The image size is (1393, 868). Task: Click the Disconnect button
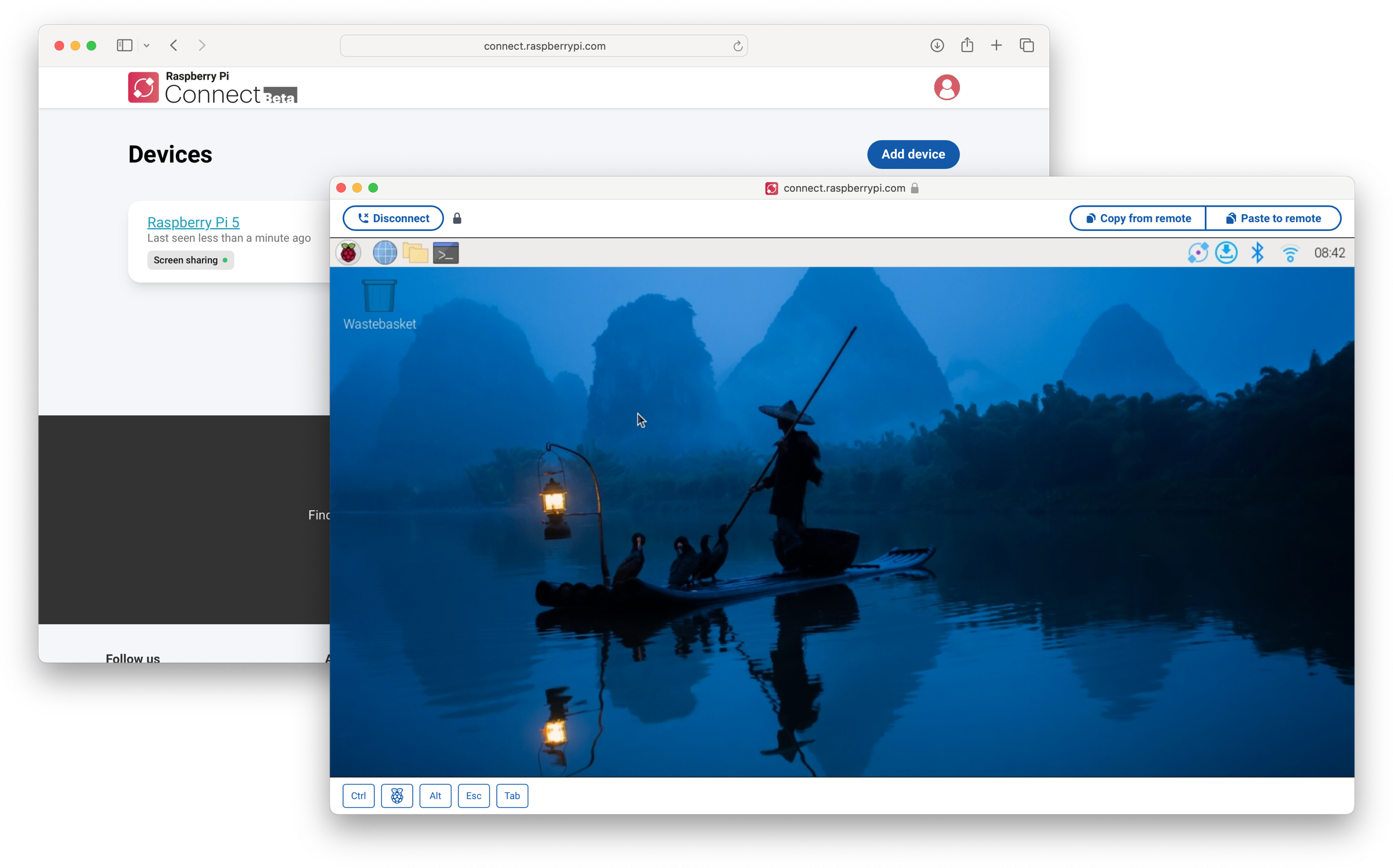(x=393, y=218)
